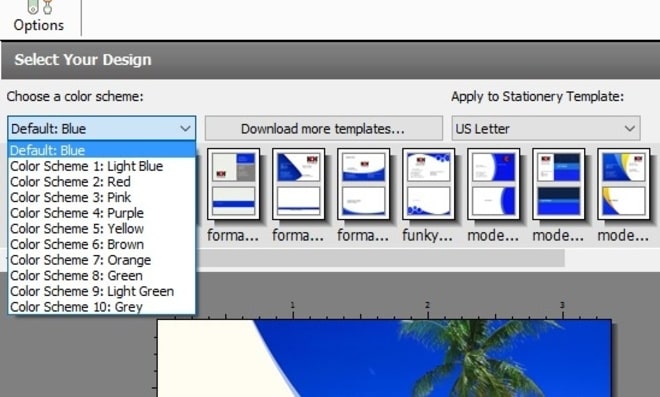Select Default: Blue in the list
The image size is (660, 397).
[x=101, y=150]
